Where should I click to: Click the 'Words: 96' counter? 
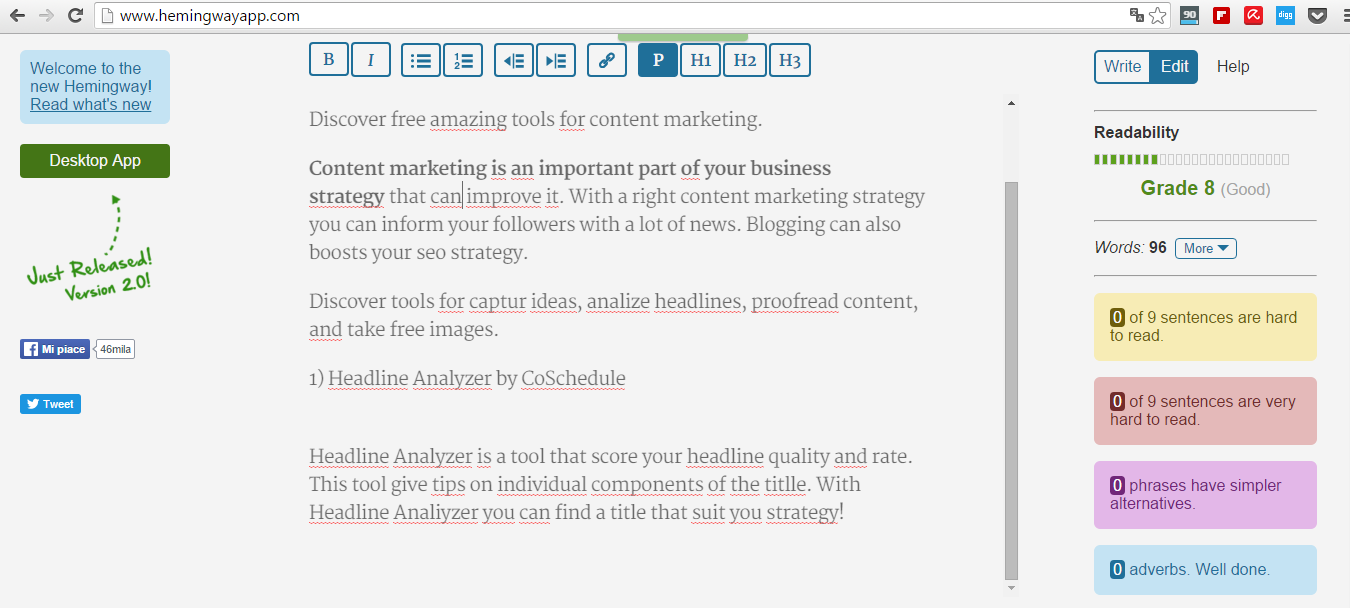point(1130,248)
